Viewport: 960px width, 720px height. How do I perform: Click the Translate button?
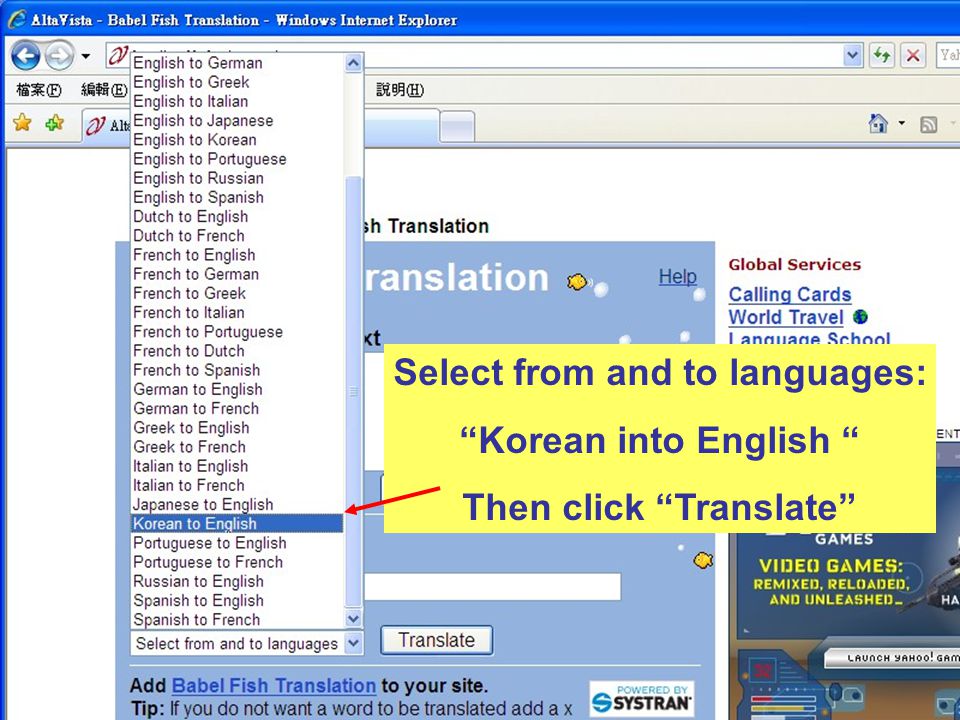tap(437, 640)
